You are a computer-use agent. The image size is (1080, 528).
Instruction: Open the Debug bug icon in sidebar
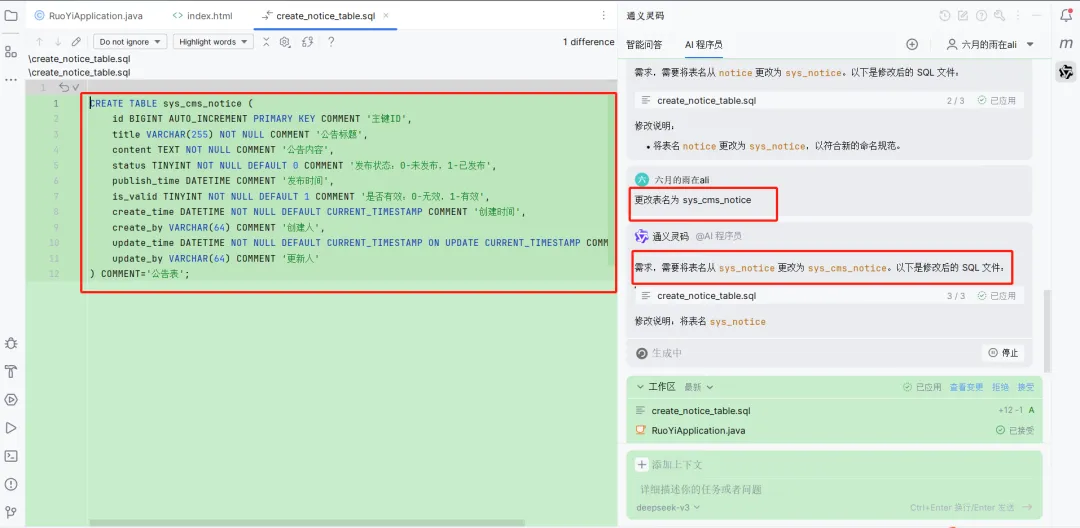(10, 343)
